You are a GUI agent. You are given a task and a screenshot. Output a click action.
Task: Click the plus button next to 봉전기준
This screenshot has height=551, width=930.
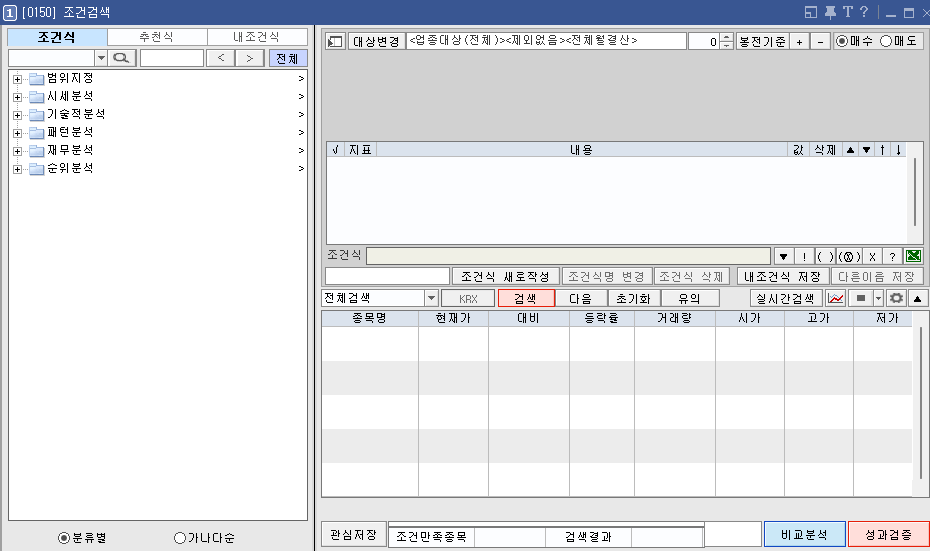(x=800, y=42)
